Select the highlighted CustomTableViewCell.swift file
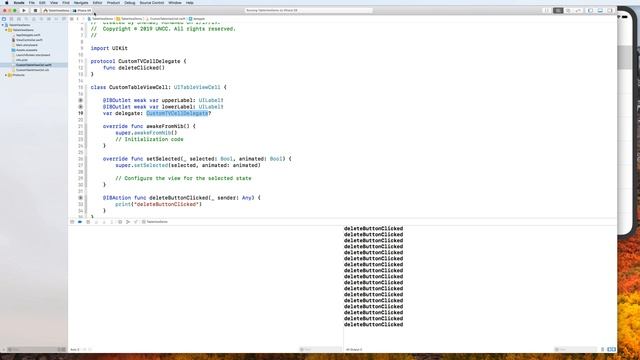 pos(33,65)
